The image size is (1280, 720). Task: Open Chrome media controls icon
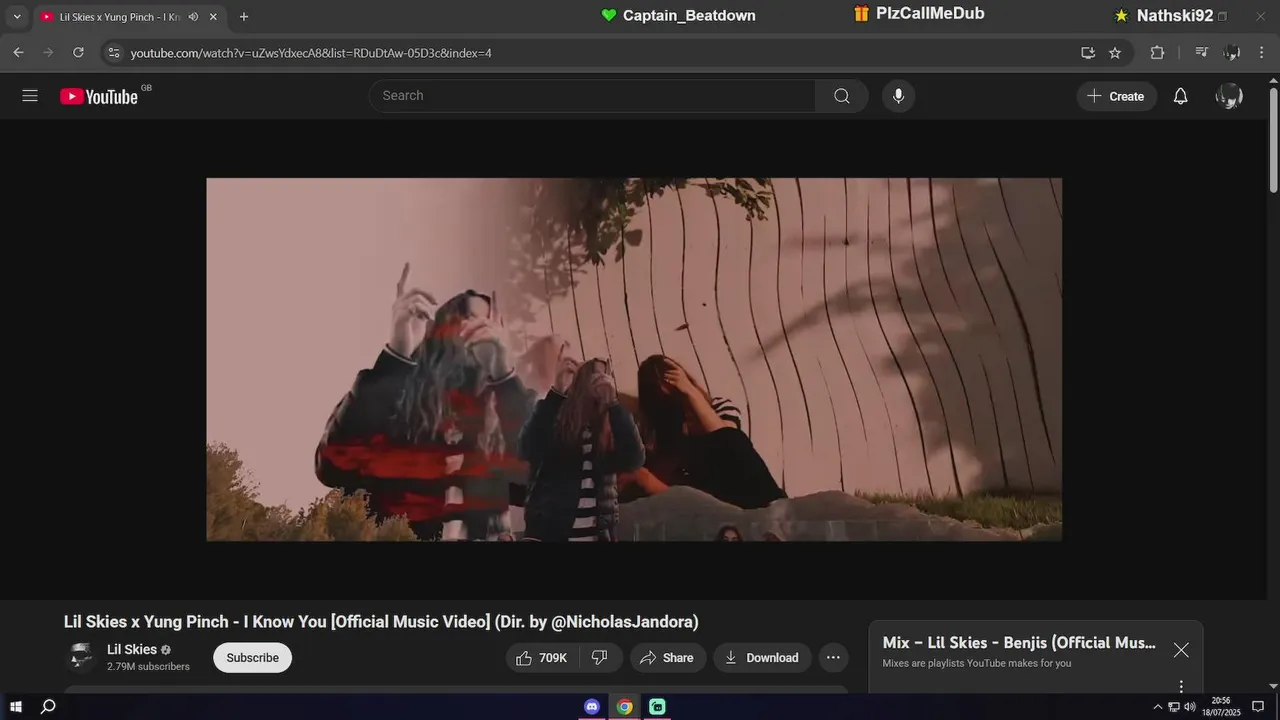[x=1202, y=52]
